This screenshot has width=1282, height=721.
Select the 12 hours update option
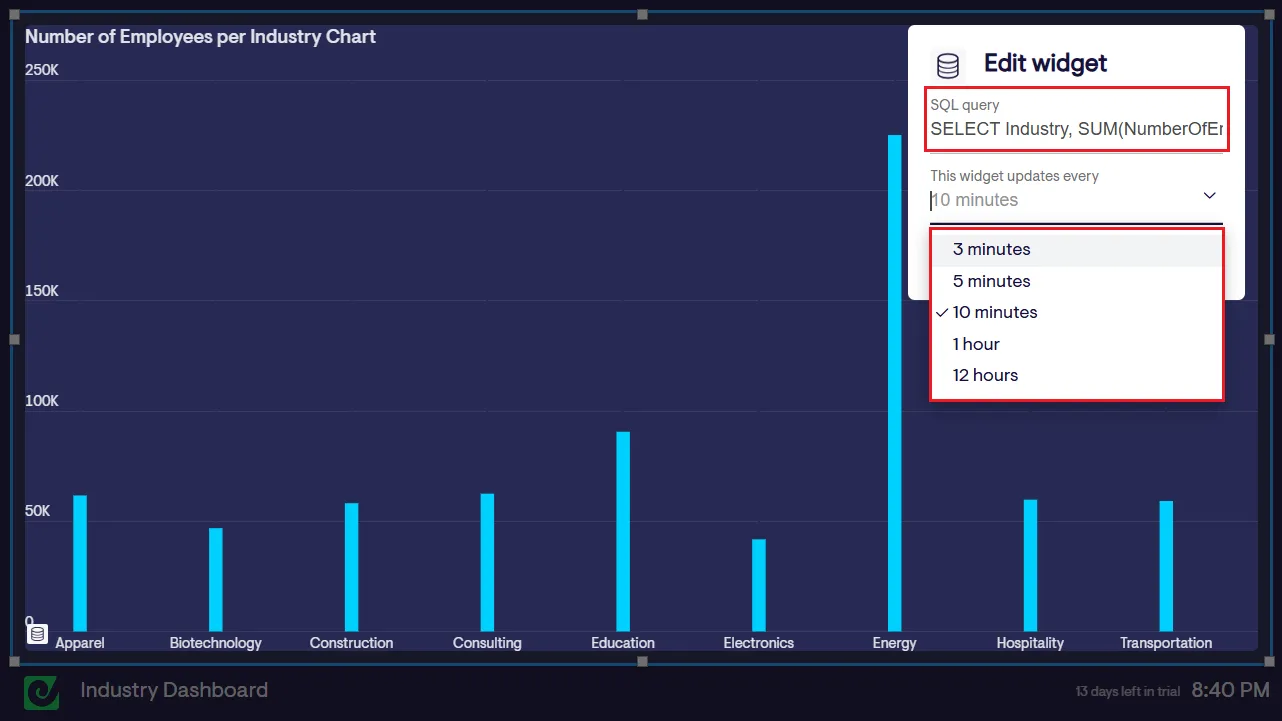[x=985, y=376]
